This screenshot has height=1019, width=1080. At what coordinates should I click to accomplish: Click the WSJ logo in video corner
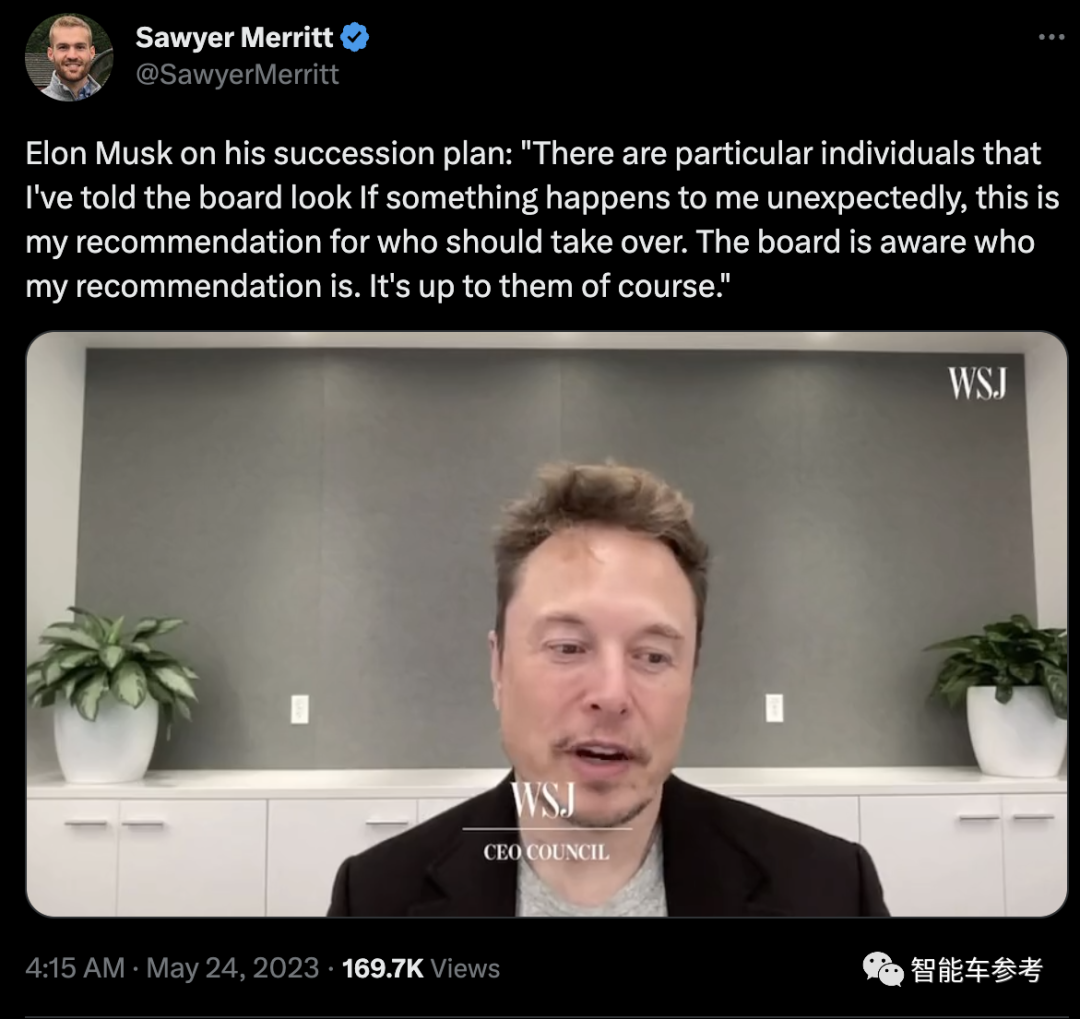coord(977,383)
